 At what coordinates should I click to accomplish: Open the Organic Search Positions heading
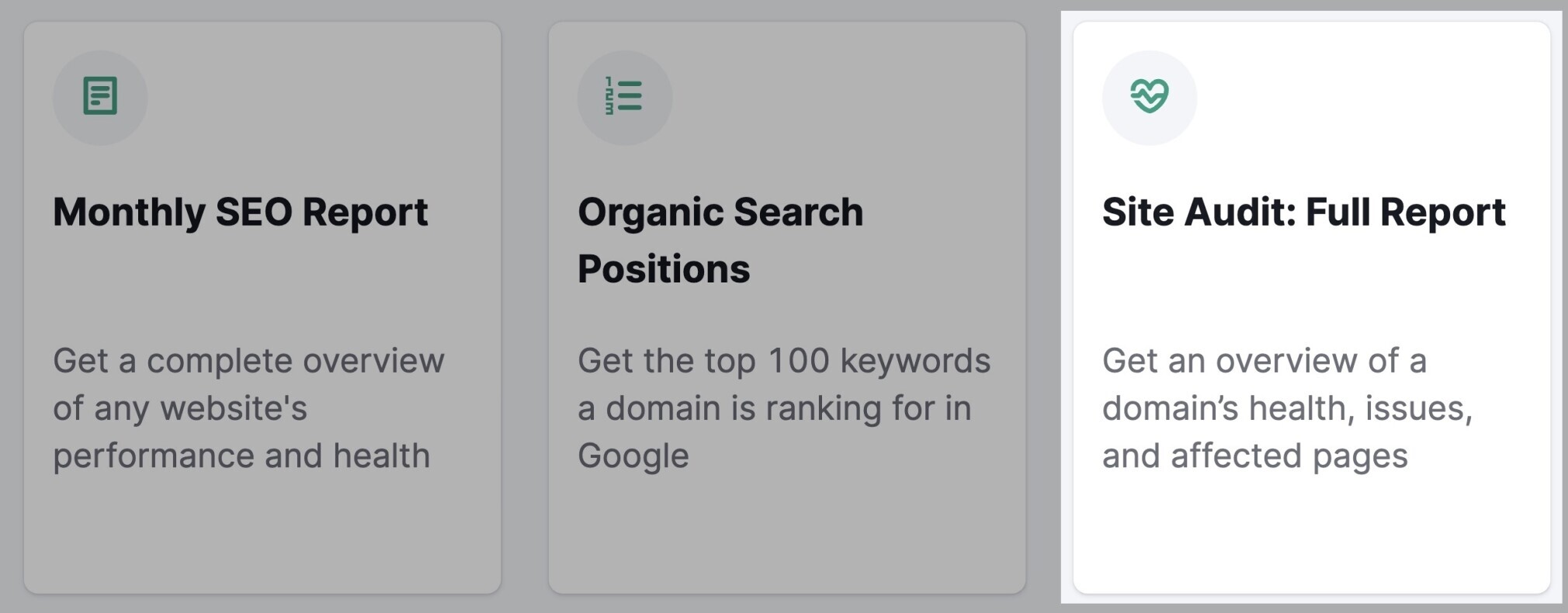(720, 240)
